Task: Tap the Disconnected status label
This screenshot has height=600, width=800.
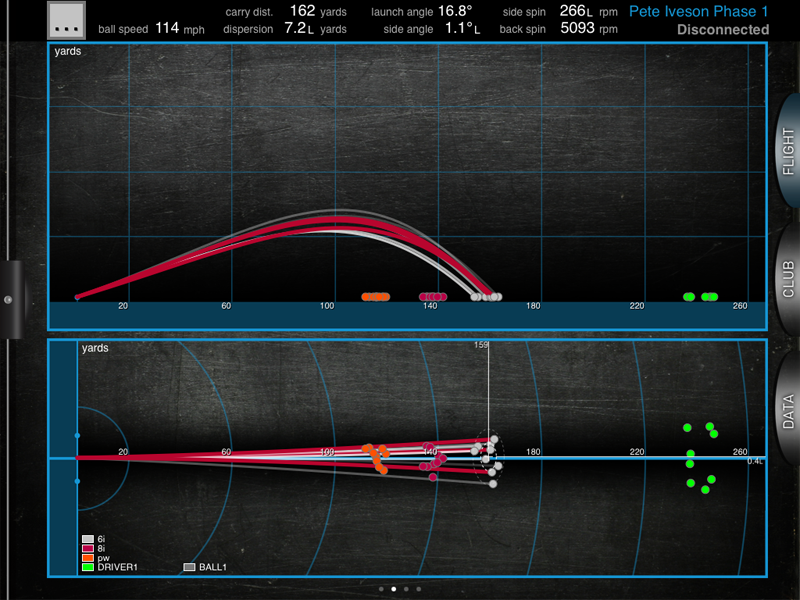Action: click(721, 29)
